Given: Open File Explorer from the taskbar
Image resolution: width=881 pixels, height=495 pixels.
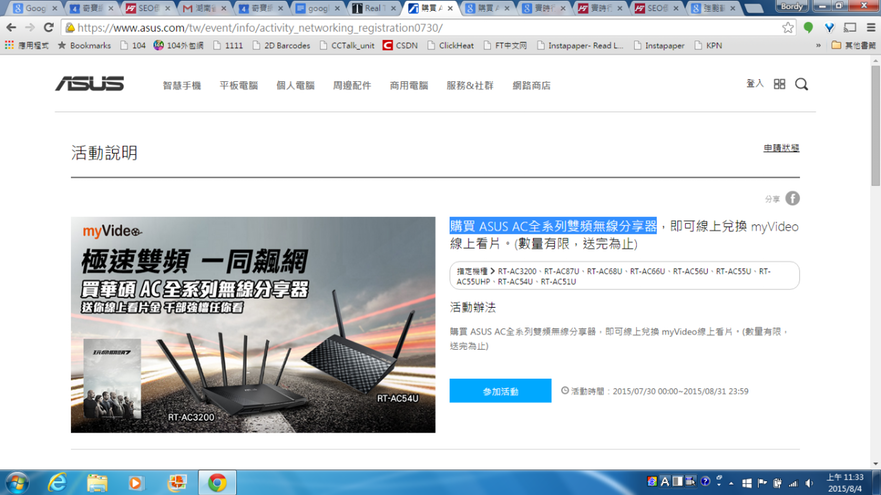Looking at the screenshot, I should [x=97, y=483].
